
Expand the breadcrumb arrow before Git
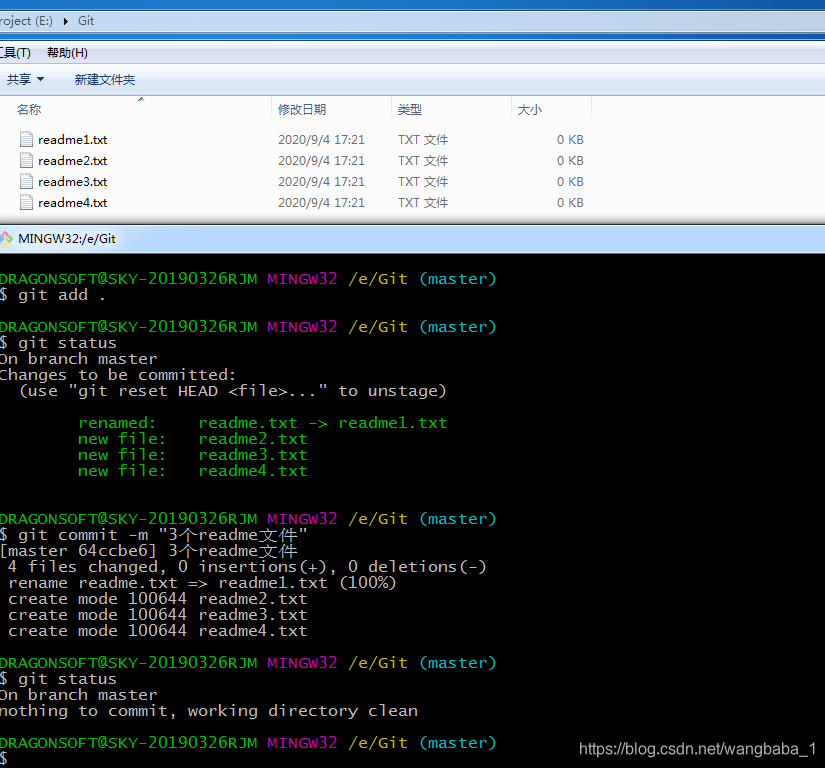[x=66, y=21]
